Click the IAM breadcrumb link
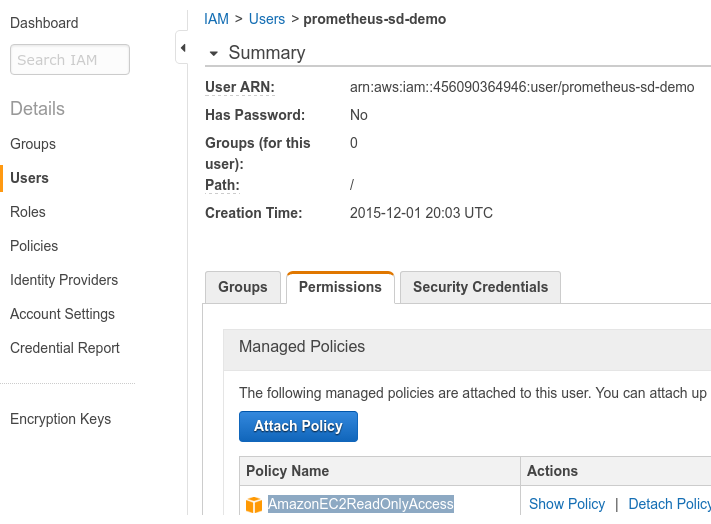The width and height of the screenshot is (711, 524). pos(216,19)
